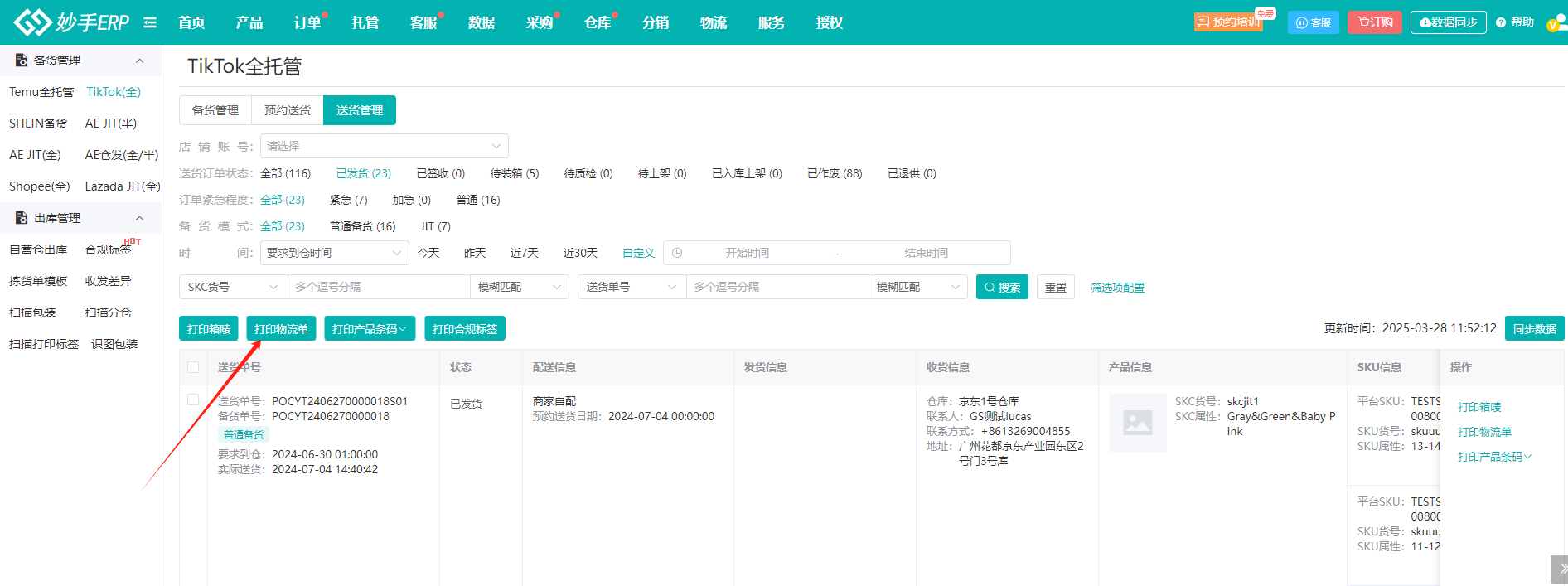Click the 结束时间 date field
Image resolution: width=1568 pixels, height=586 pixels.
coord(926,253)
